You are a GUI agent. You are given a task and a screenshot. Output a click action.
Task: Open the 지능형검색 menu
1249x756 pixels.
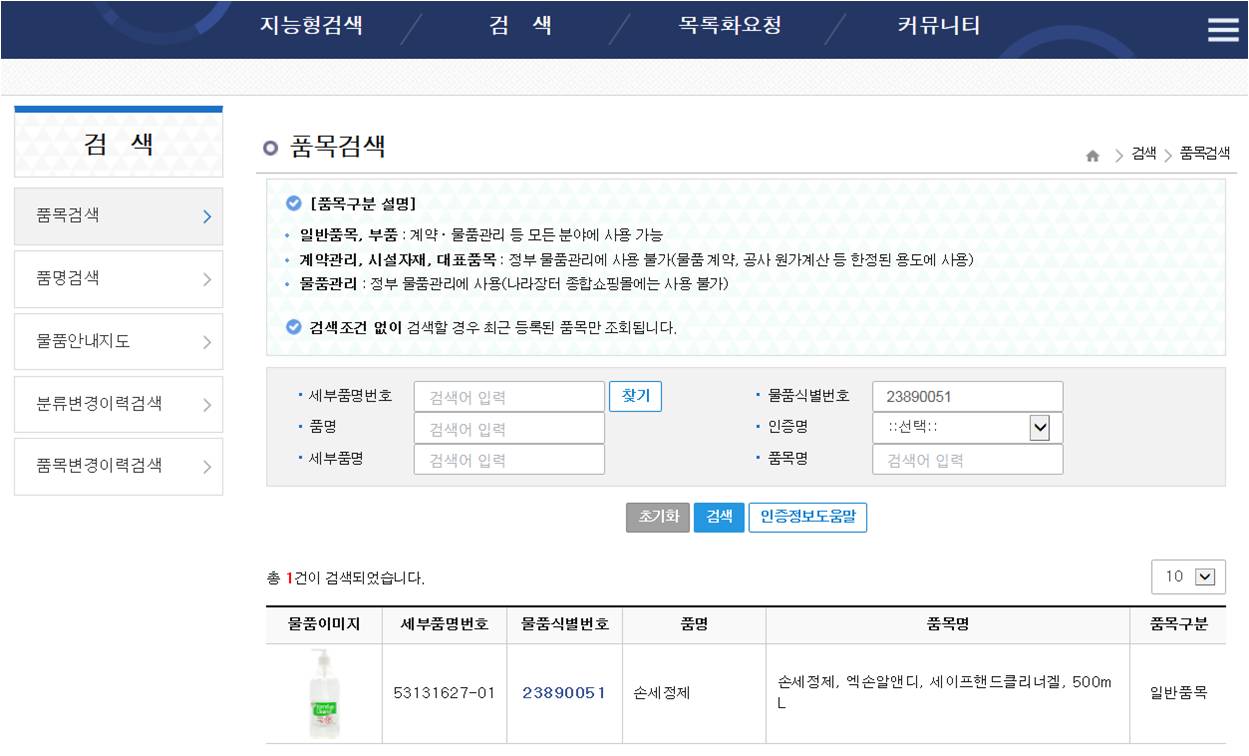311,27
